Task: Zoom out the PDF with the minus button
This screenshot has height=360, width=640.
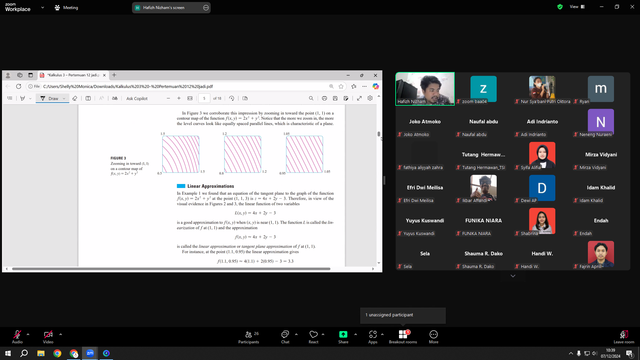Action: tap(168, 98)
